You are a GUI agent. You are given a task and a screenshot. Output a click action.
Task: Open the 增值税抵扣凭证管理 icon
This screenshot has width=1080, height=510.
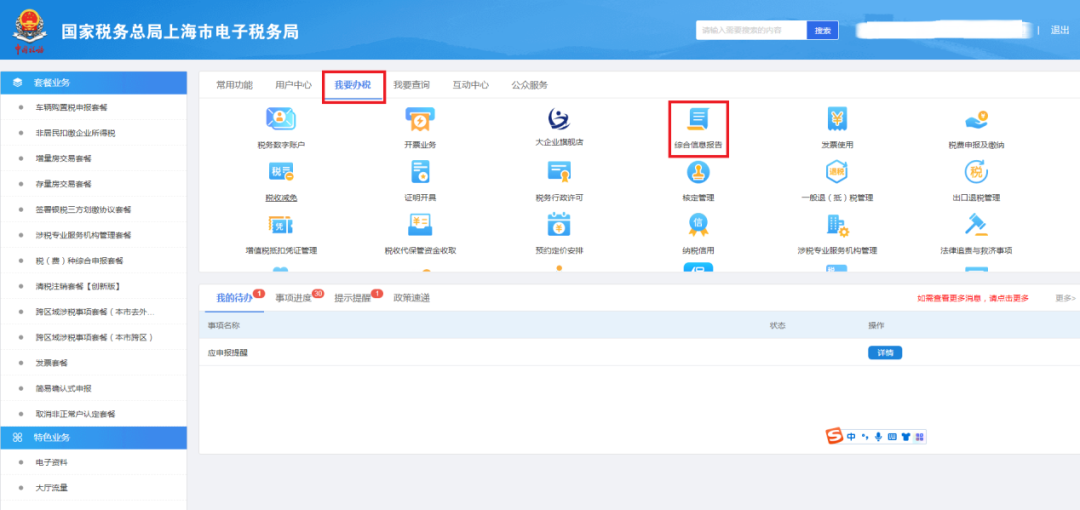[x=280, y=225]
